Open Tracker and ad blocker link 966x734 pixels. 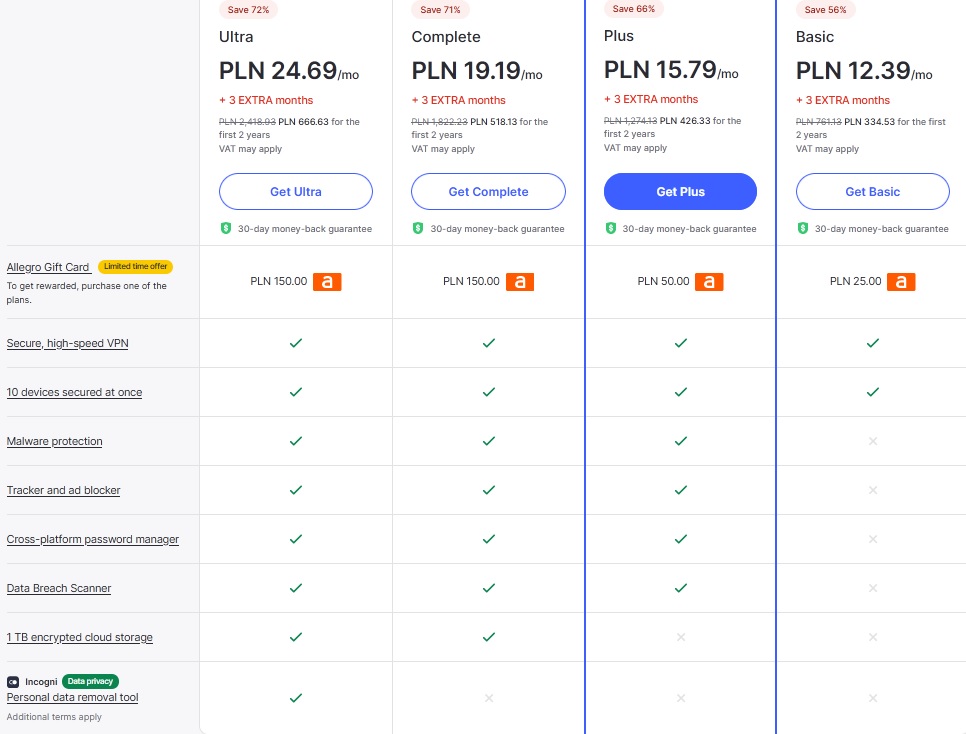[63, 491]
